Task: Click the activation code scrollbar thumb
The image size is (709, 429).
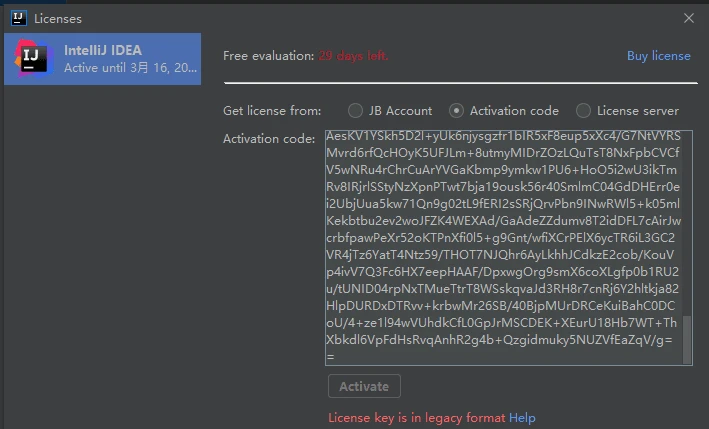Action: pos(687,339)
